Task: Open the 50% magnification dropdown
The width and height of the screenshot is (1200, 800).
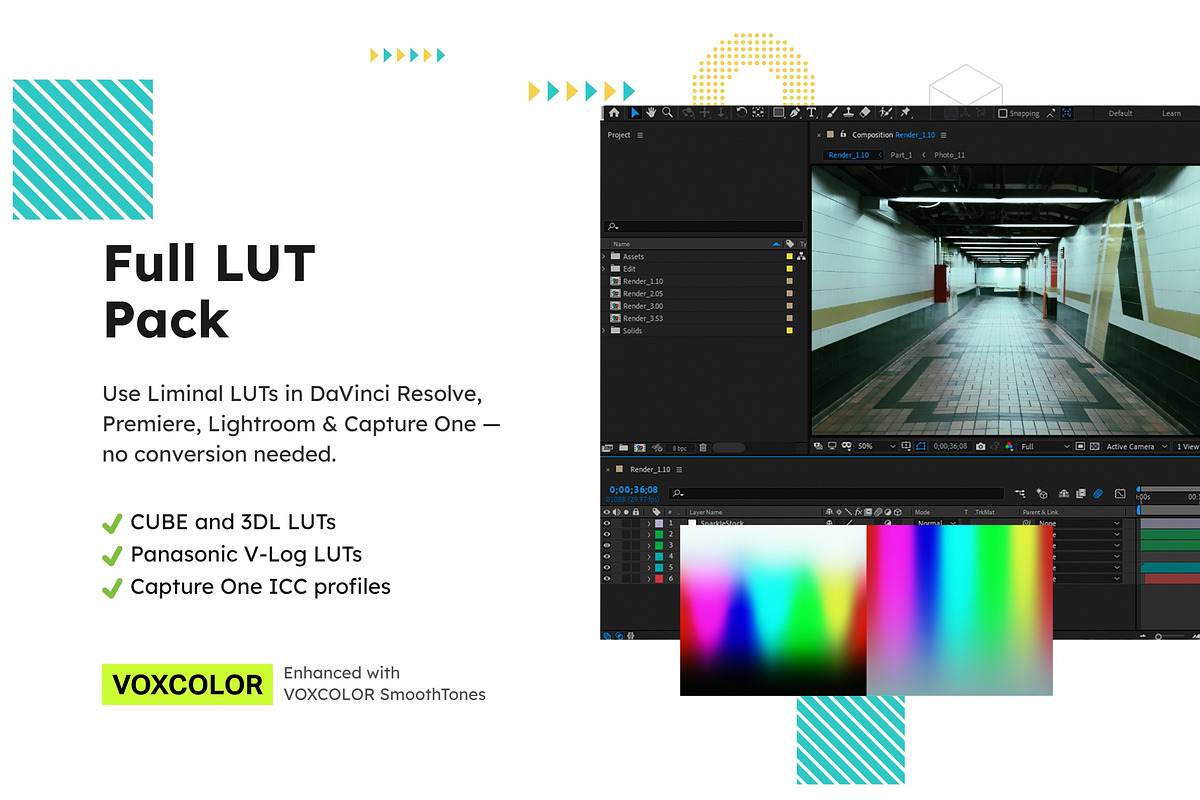Action: pos(875,447)
